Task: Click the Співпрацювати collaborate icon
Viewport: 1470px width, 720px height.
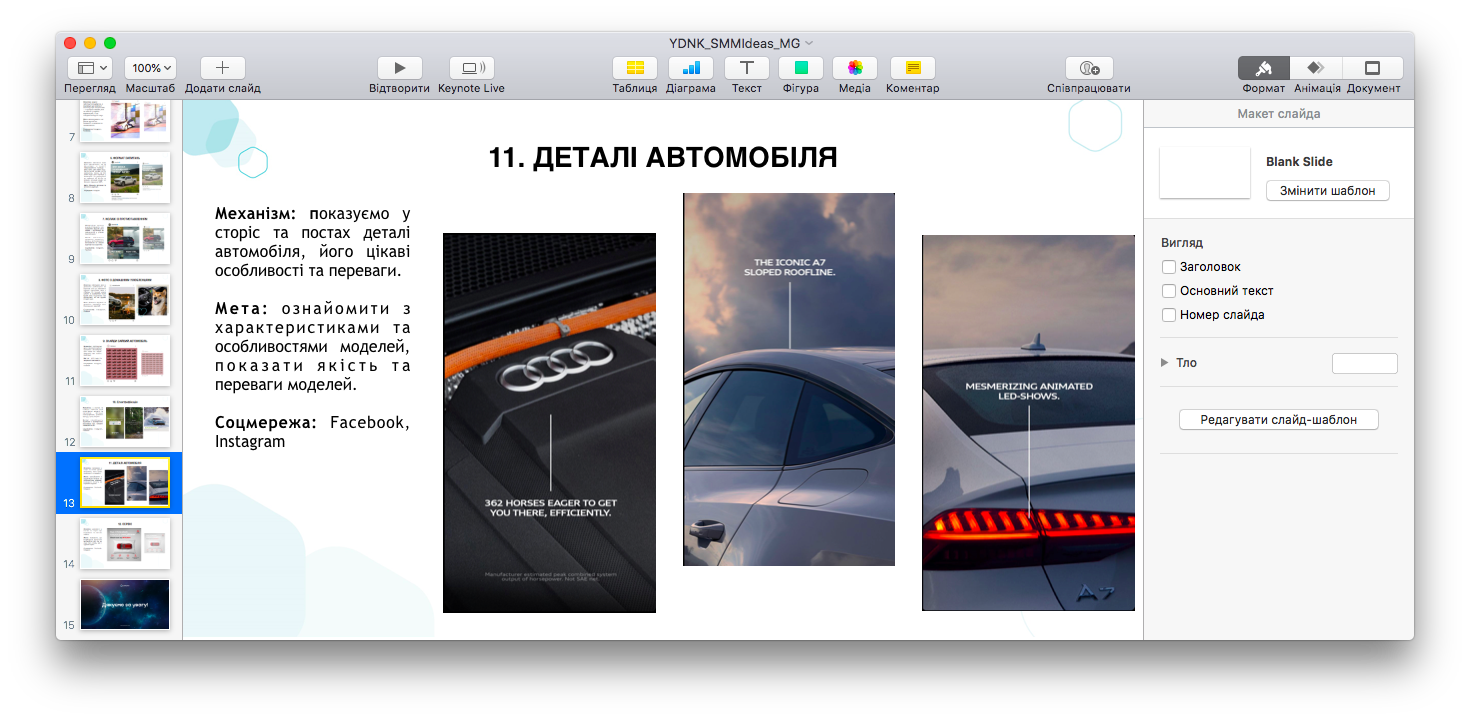Action: coord(1089,68)
